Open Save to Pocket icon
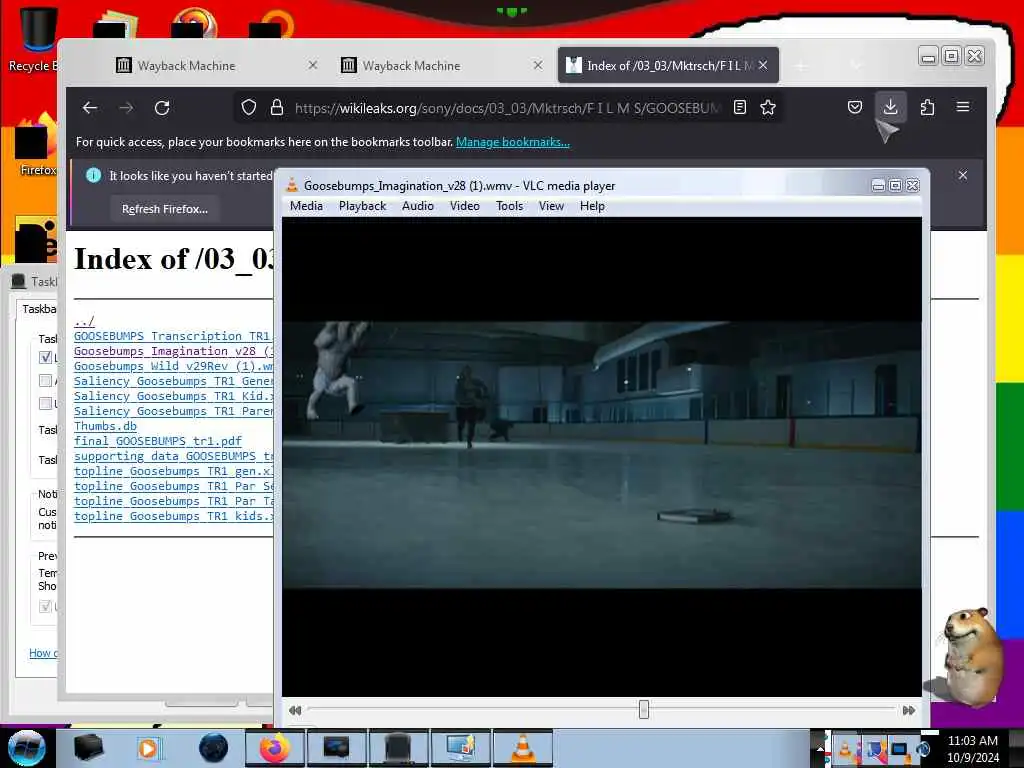 coord(855,107)
